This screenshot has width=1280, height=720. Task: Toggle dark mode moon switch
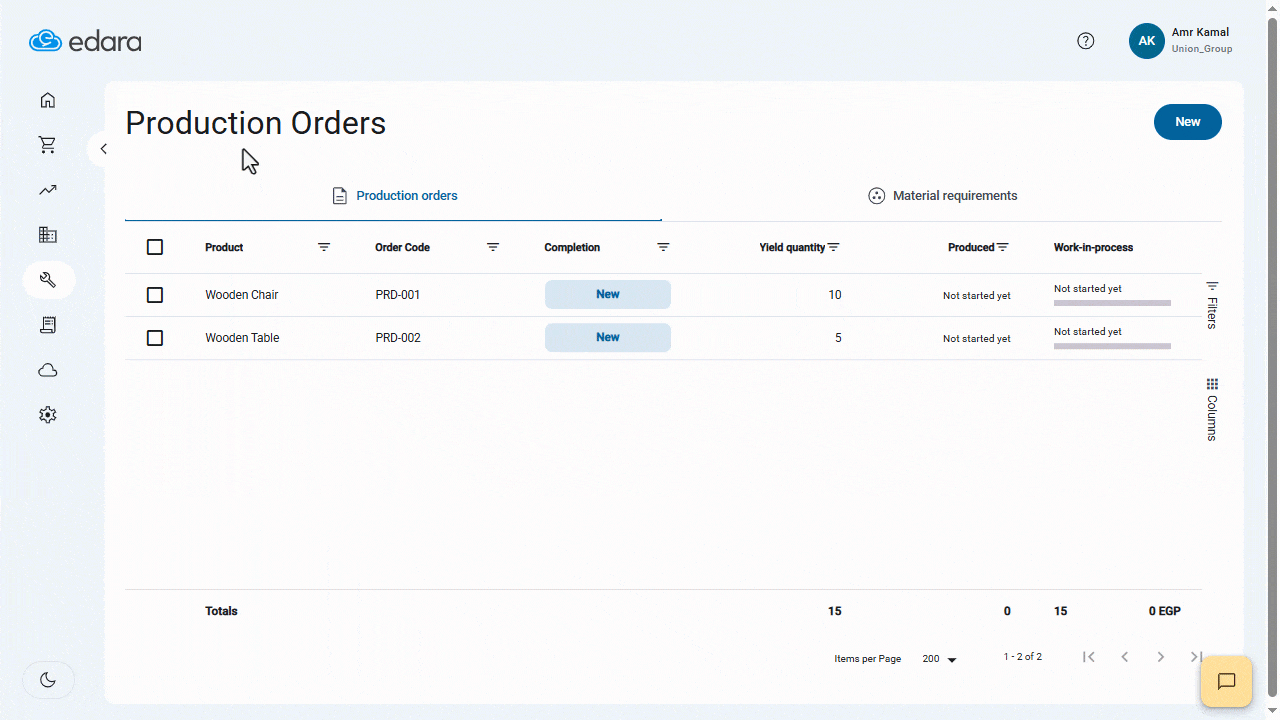(x=48, y=680)
